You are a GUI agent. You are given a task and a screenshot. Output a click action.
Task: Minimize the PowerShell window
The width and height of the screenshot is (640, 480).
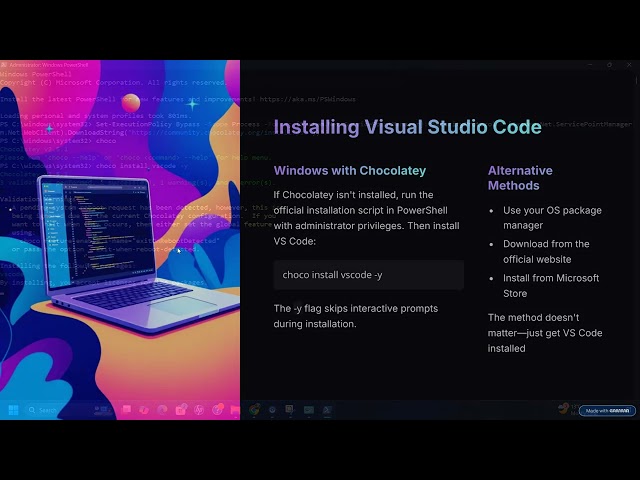point(590,64)
